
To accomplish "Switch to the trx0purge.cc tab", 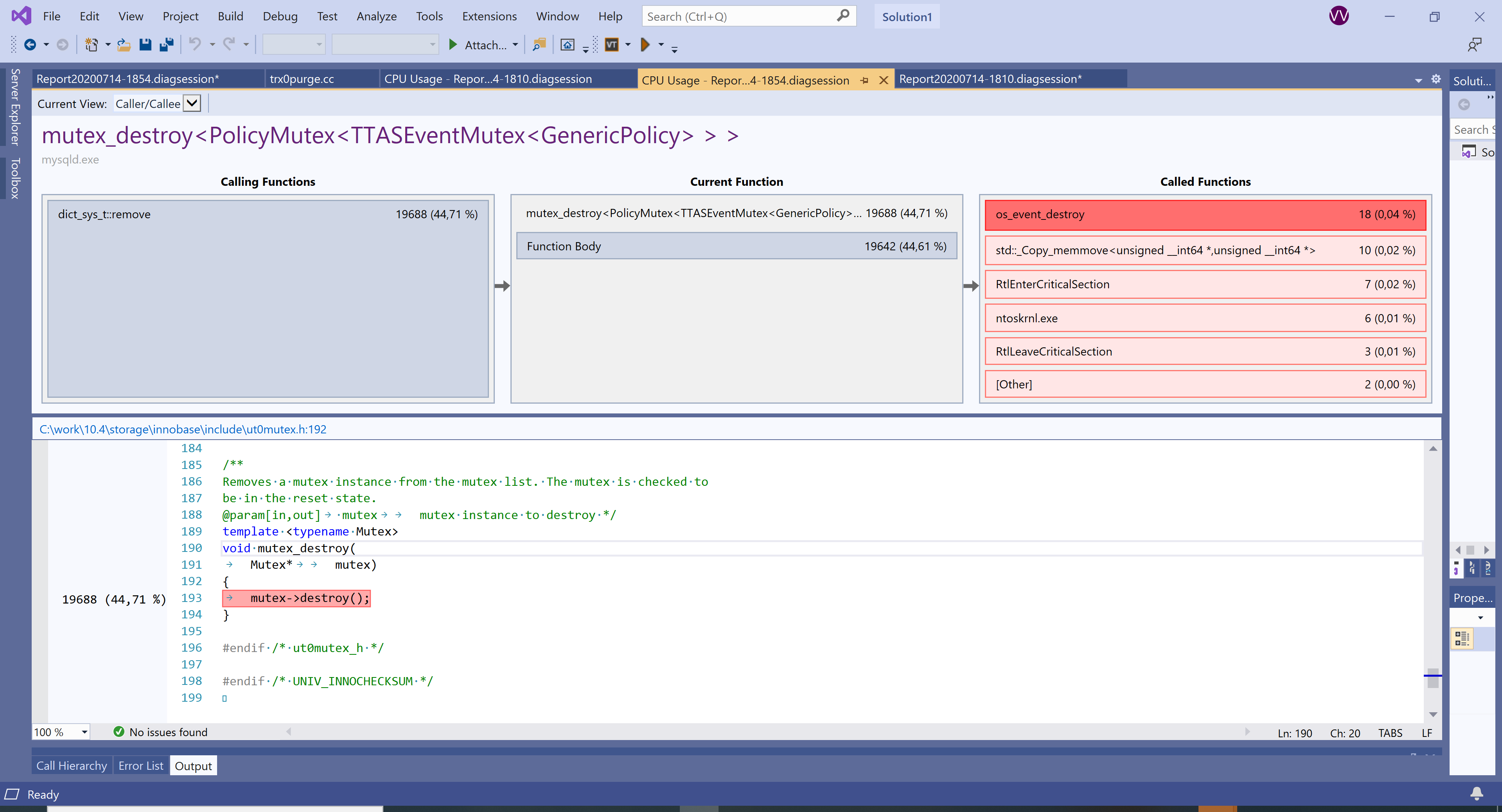I will coord(302,79).
